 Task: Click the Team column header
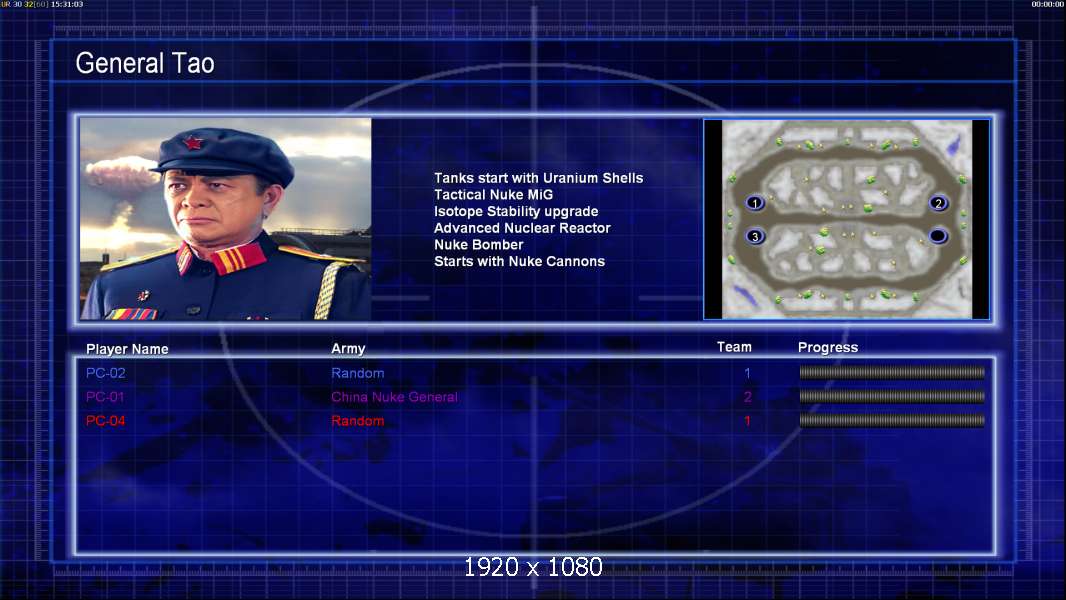[x=734, y=347]
